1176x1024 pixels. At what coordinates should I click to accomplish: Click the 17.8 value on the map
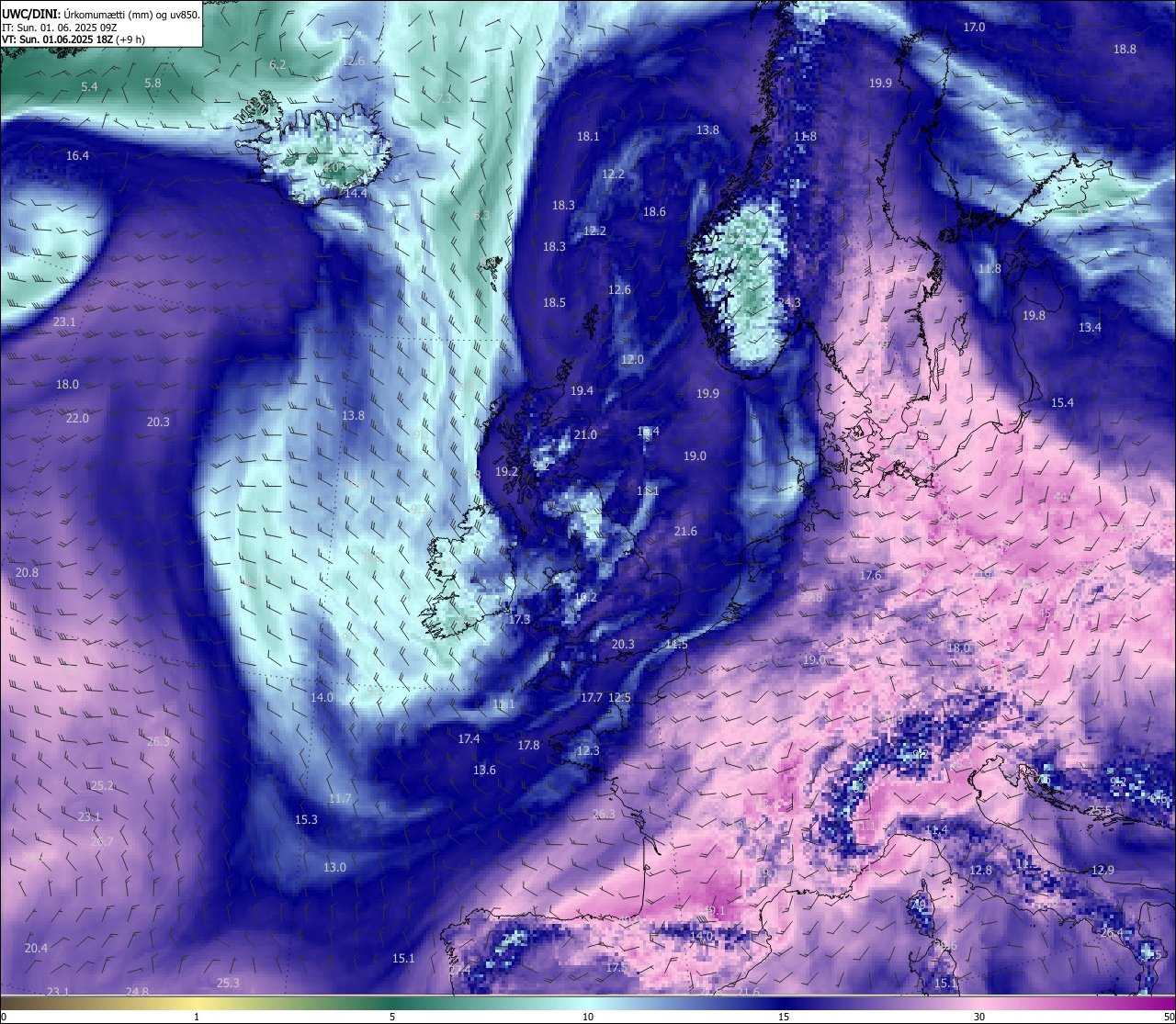click(x=528, y=746)
